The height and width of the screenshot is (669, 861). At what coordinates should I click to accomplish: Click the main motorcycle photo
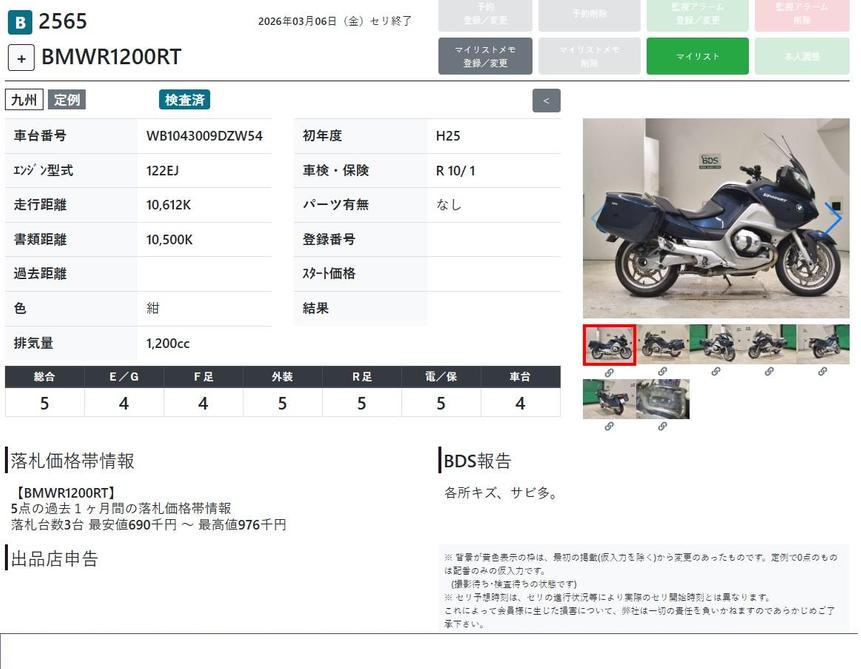tap(715, 218)
